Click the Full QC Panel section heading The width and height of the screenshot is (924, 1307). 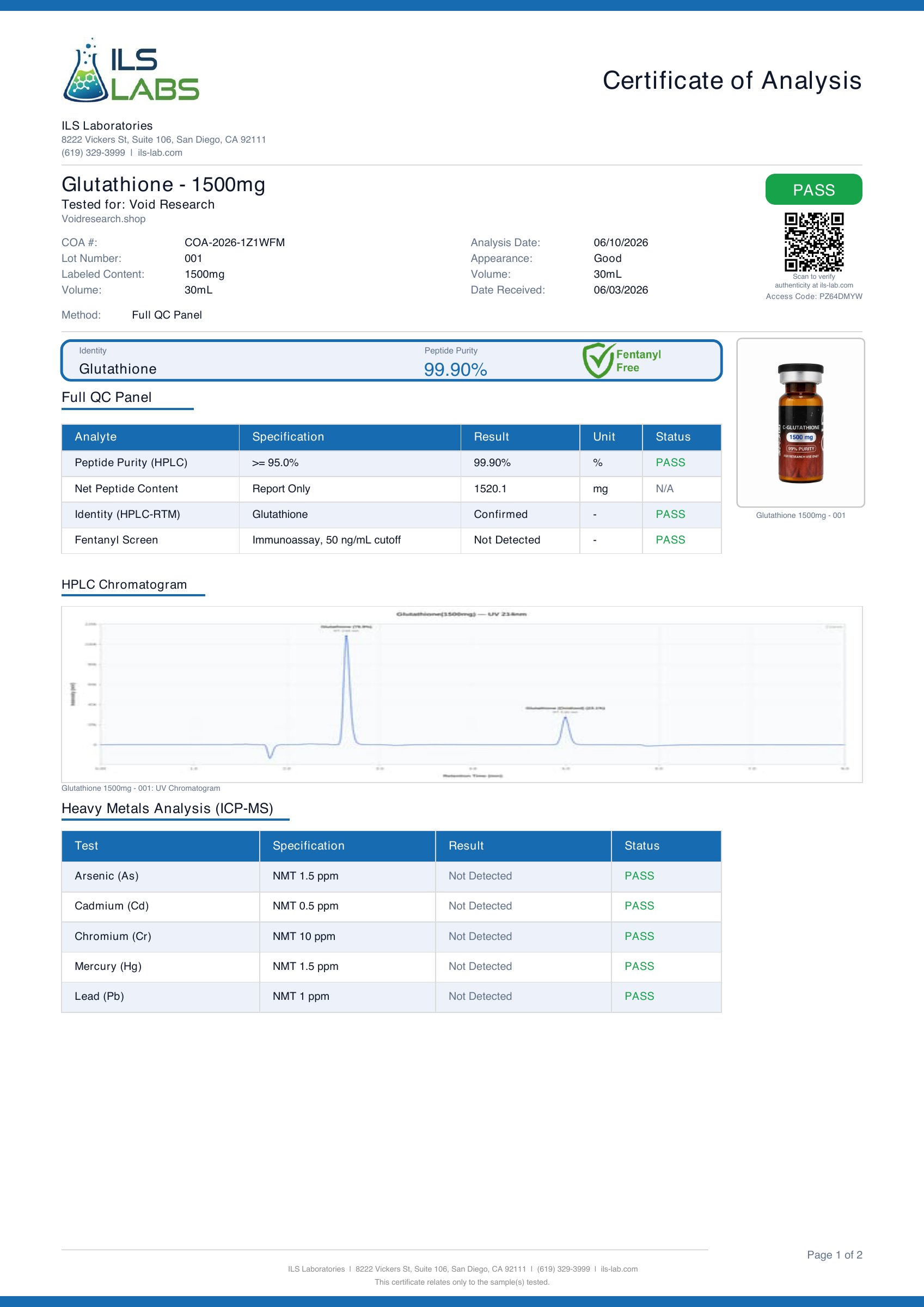coord(107,398)
